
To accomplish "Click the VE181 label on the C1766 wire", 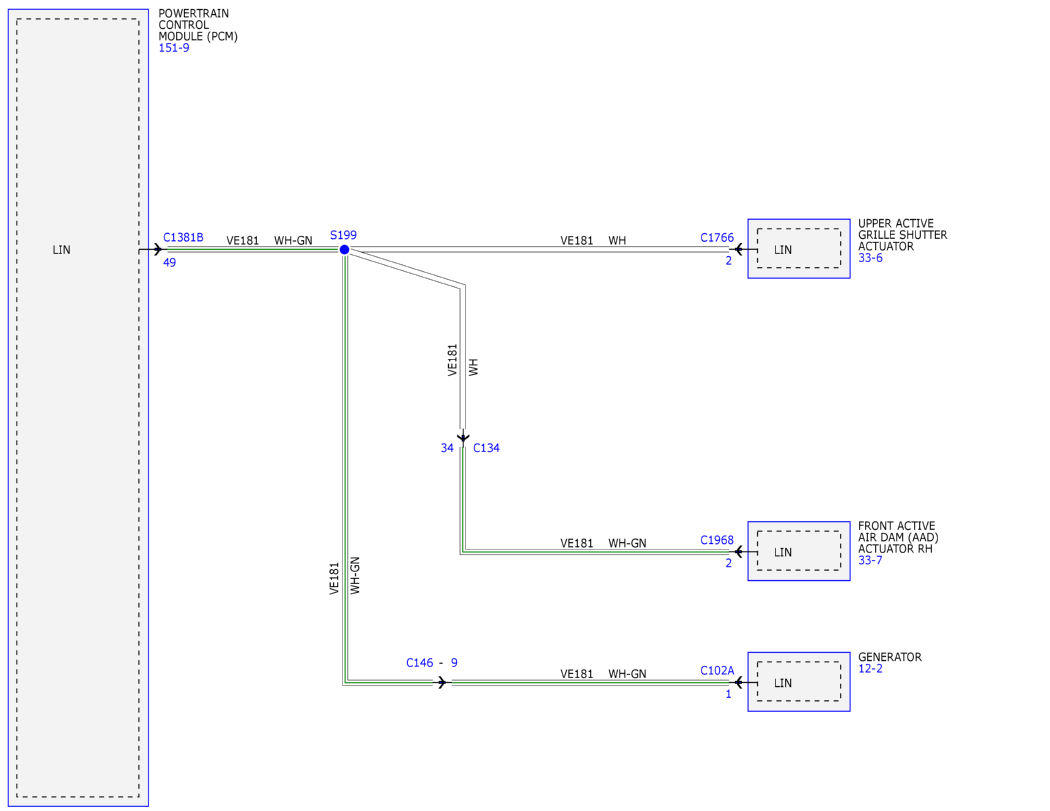I will (577, 240).
